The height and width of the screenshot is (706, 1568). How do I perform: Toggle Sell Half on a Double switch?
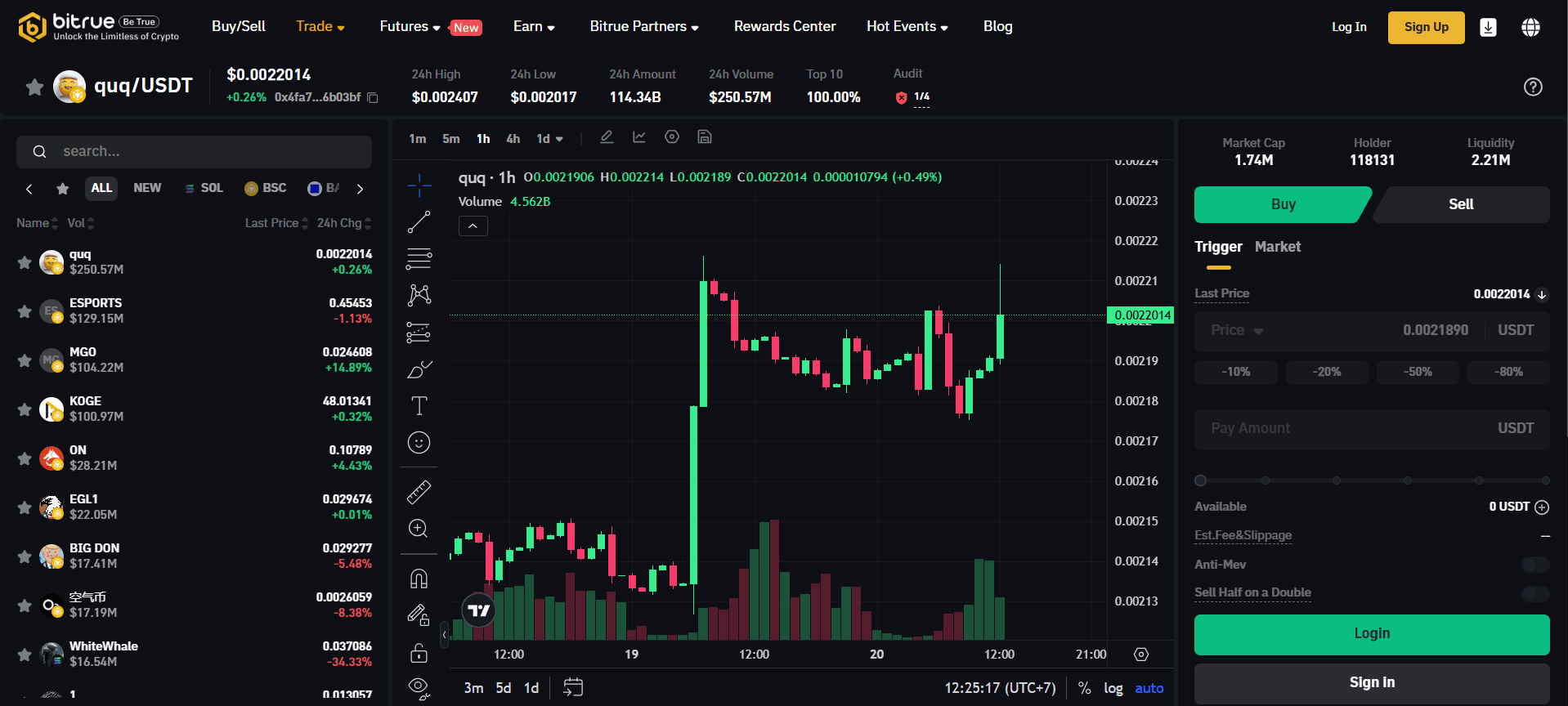pos(1535,593)
